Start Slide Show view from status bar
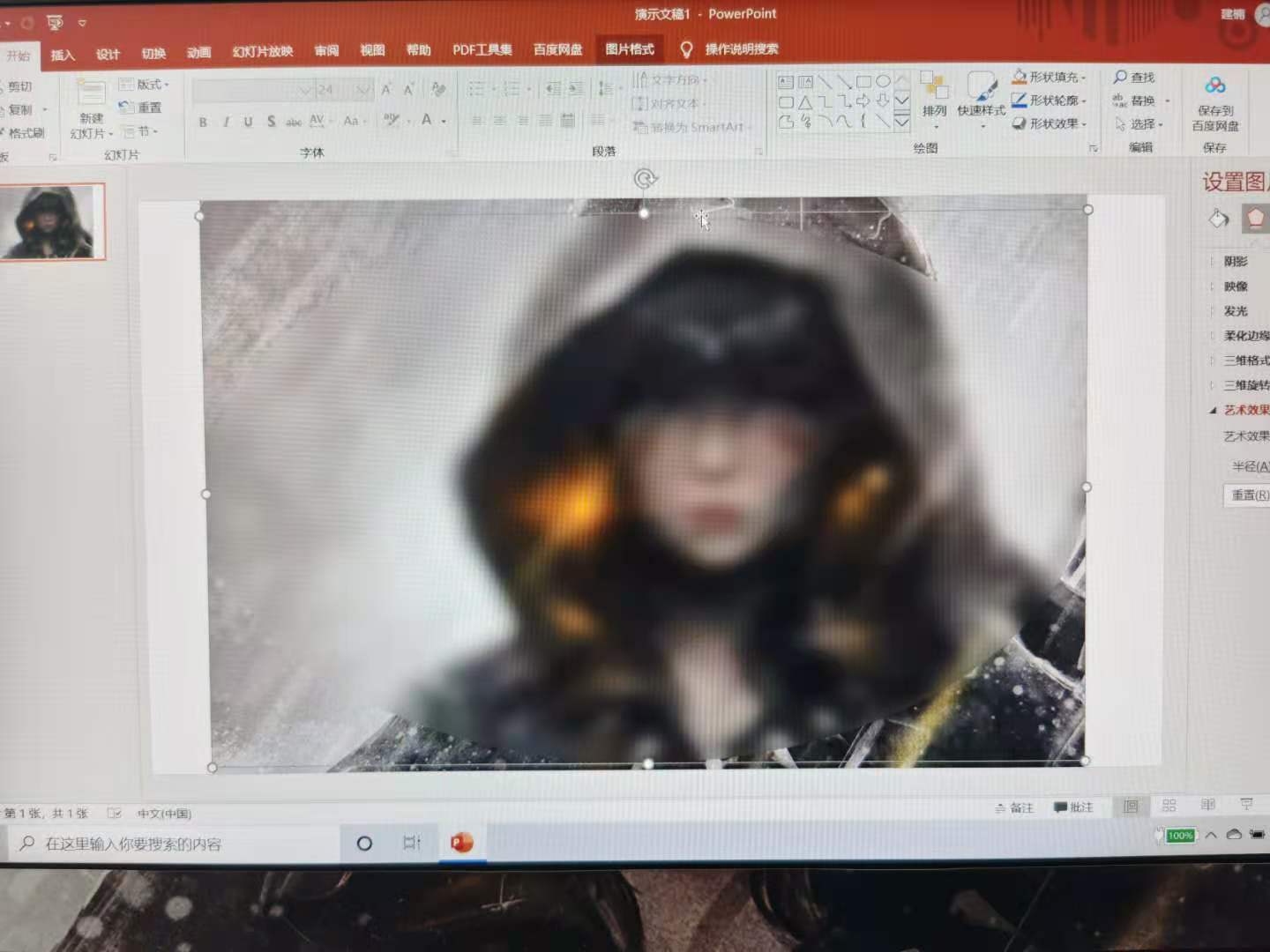Viewport: 1270px width, 952px height. tap(1247, 804)
